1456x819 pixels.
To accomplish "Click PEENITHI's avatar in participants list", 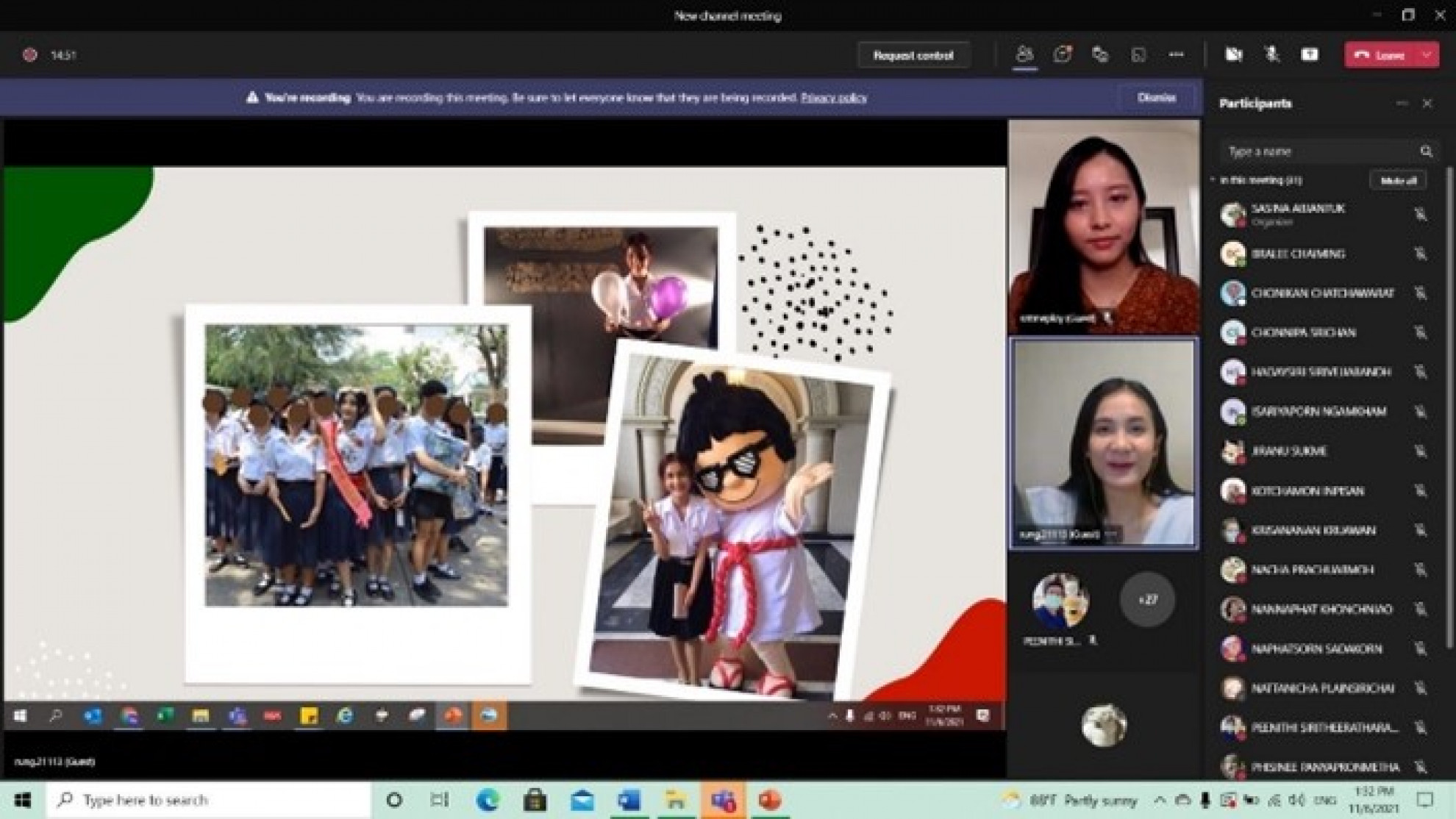I will tap(1232, 728).
